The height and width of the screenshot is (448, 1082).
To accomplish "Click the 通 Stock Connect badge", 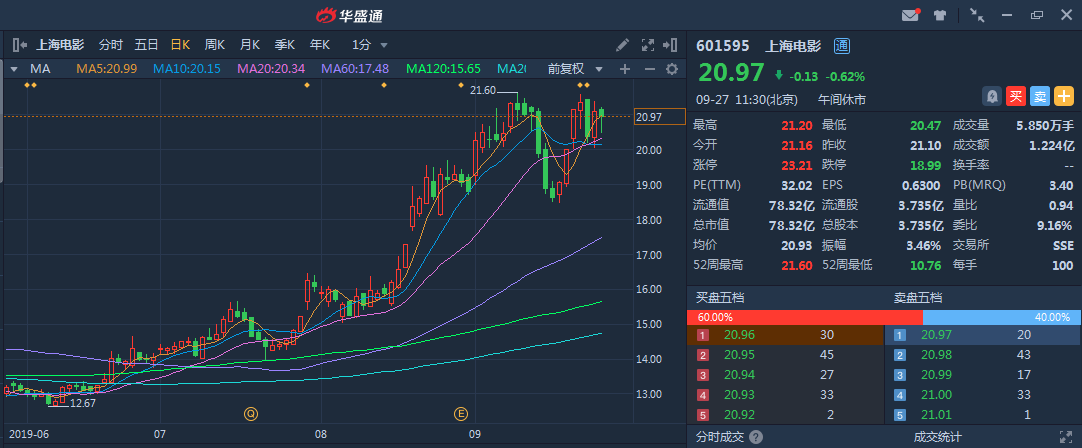I will [x=842, y=46].
